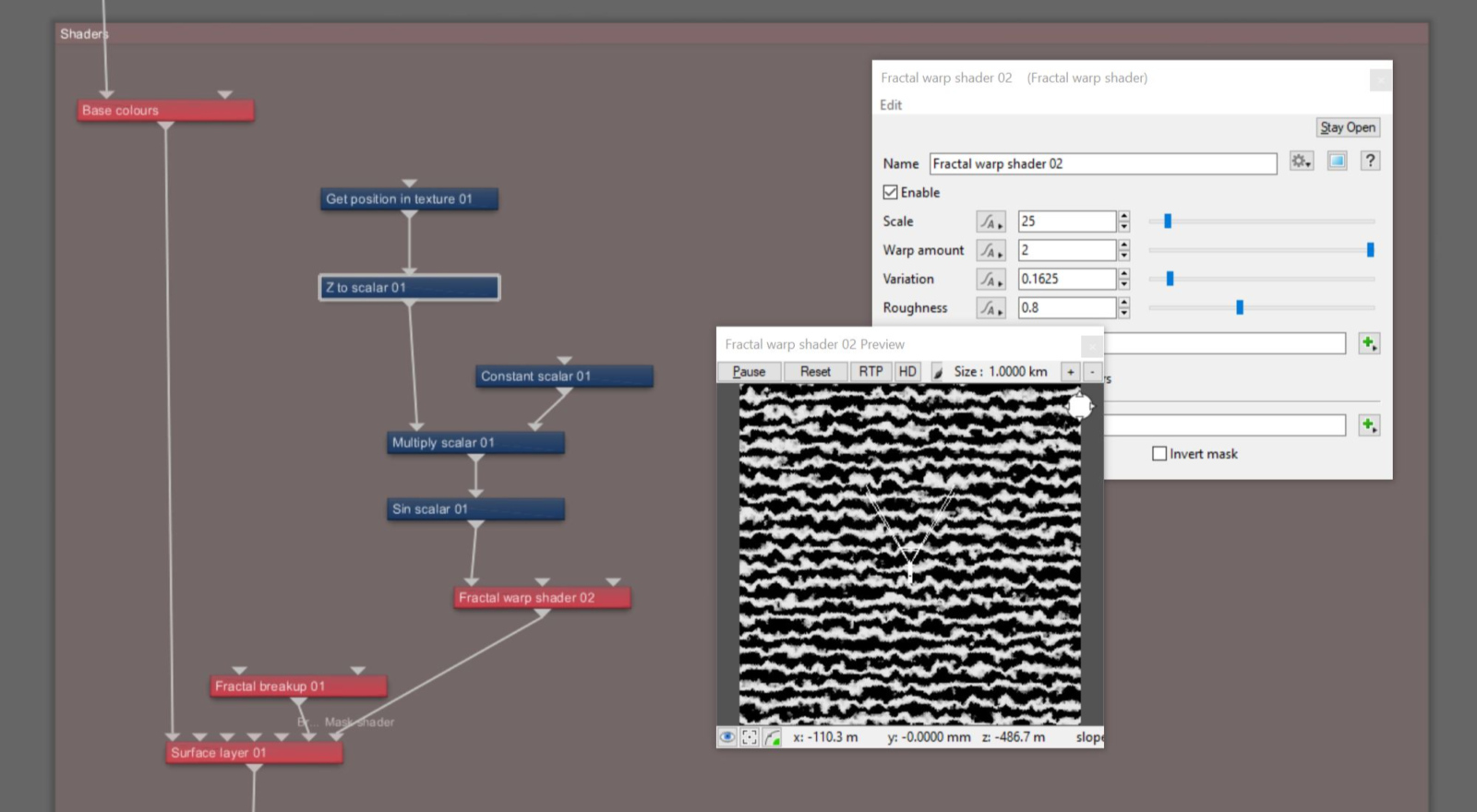Open the animation button for Roughness
1477x812 pixels.
(991, 308)
